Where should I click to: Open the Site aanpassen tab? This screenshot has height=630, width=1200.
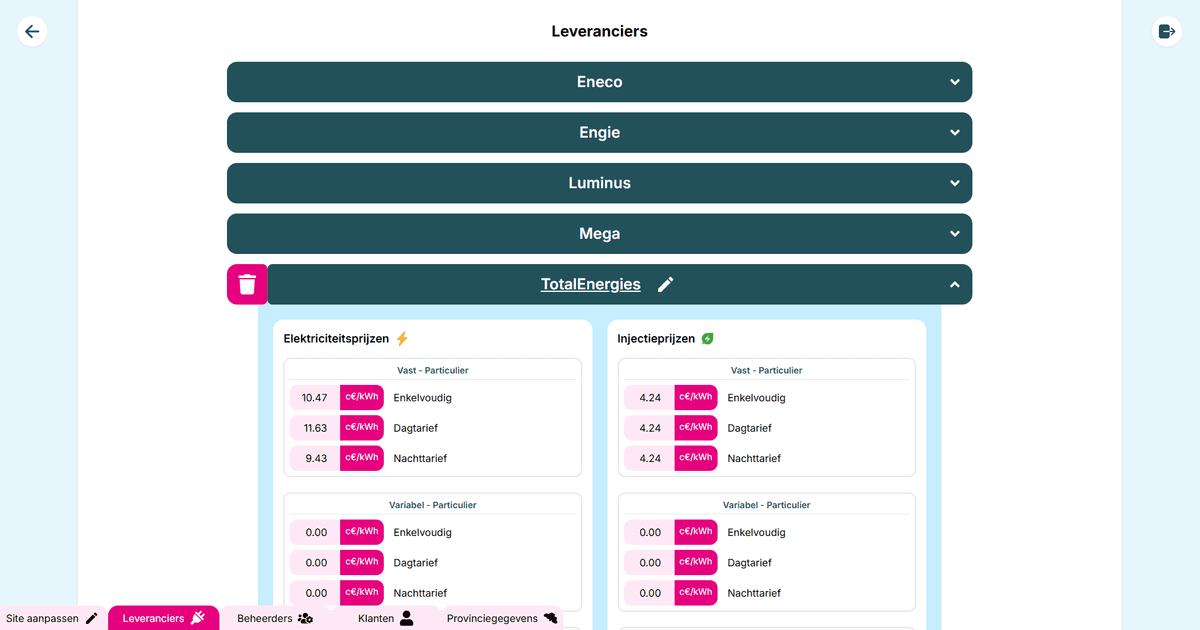(52, 618)
